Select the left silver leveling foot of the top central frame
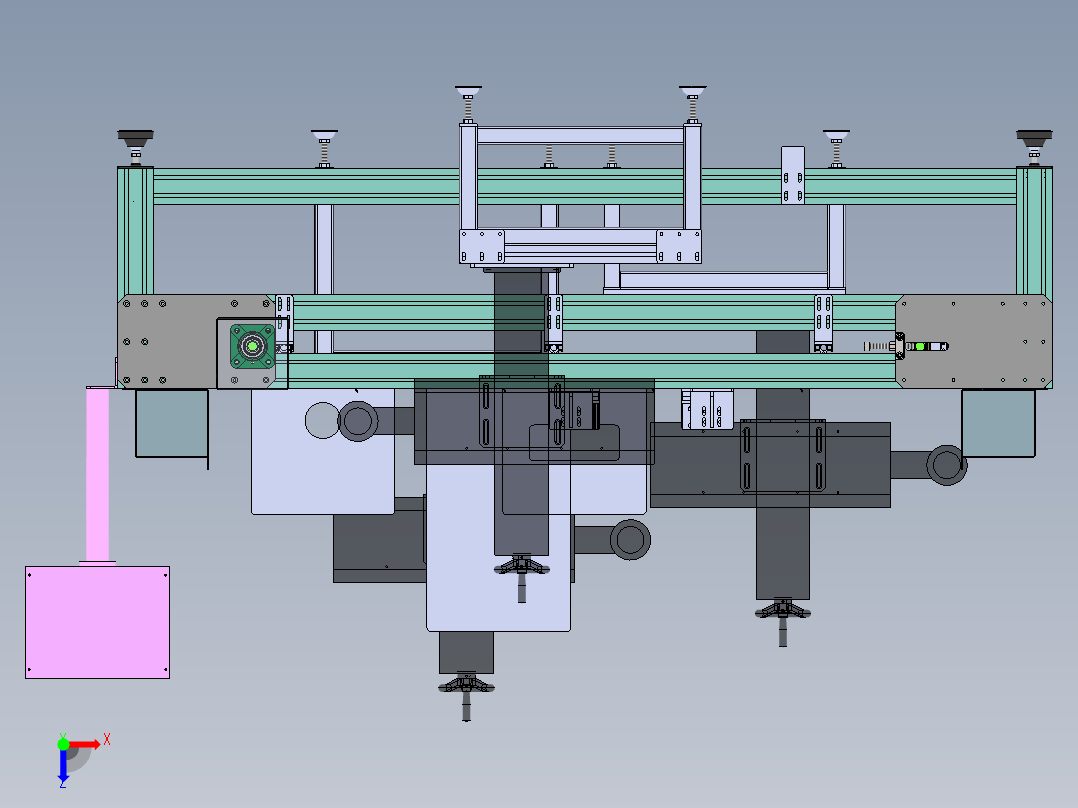 point(468,105)
